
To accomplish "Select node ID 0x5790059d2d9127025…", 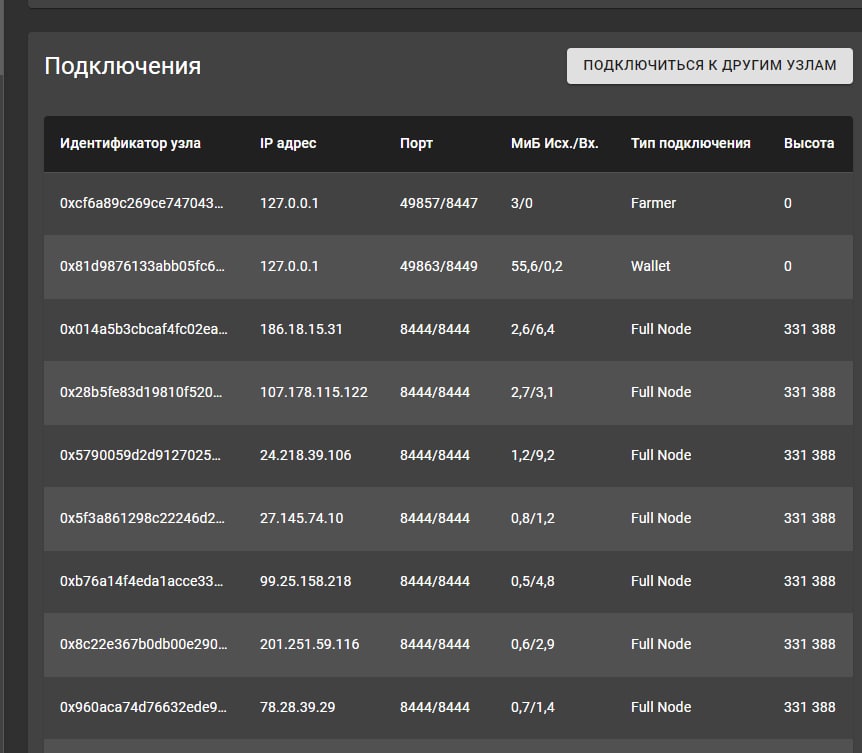I will click(140, 455).
